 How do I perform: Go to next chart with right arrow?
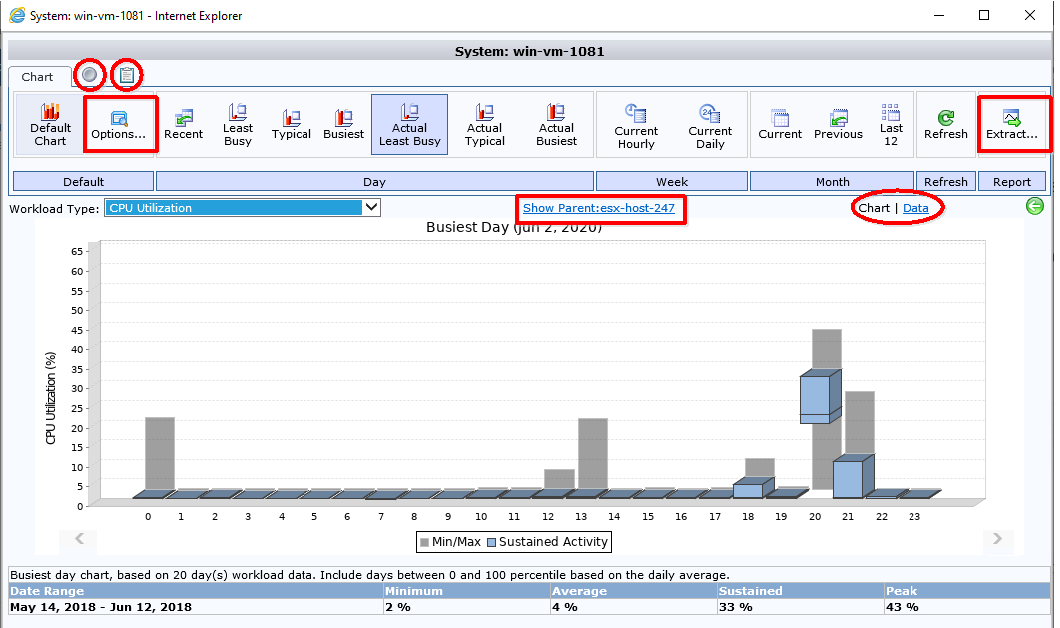coord(997,538)
